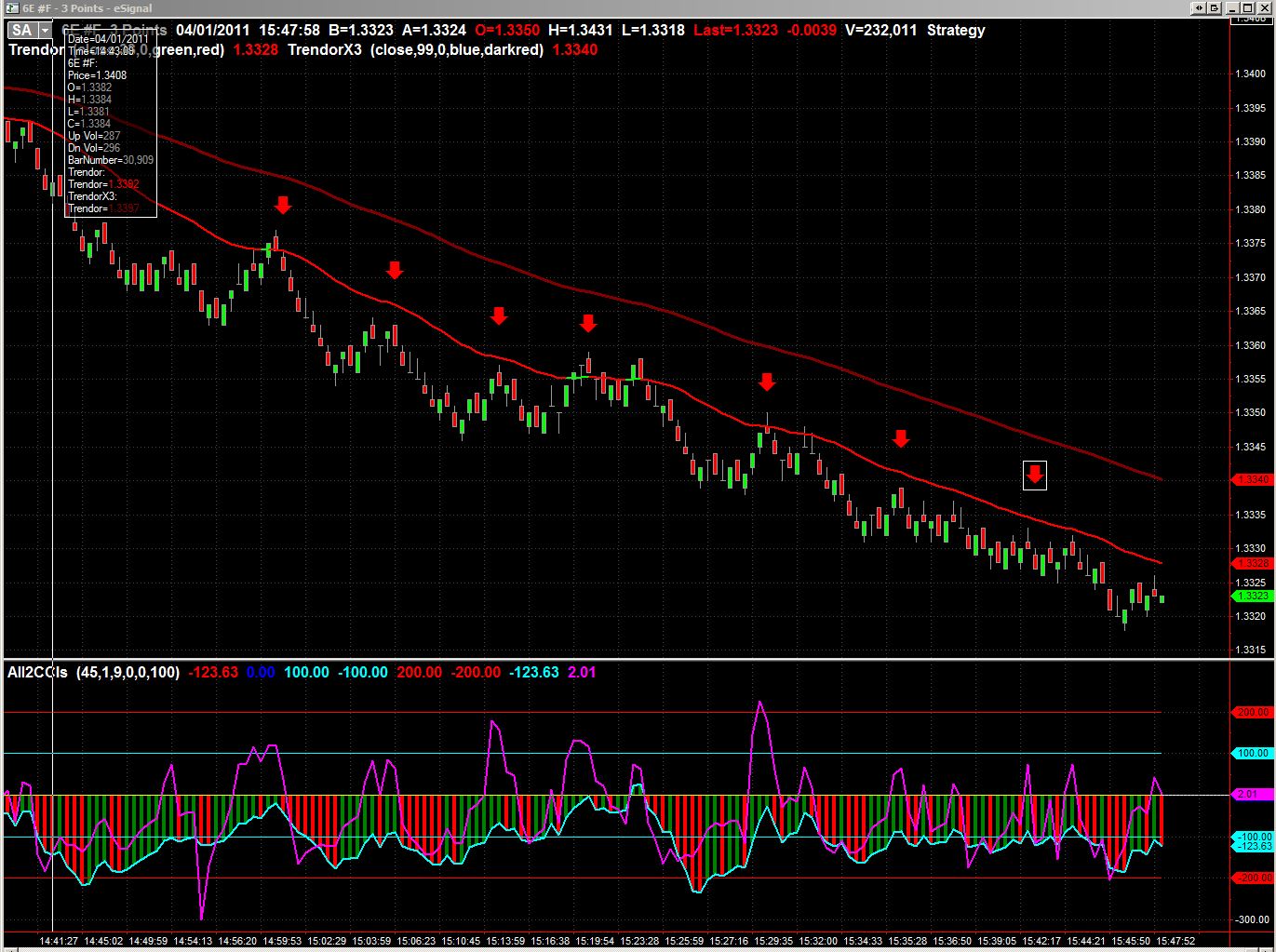The image size is (1276, 952).
Task: Click the red 200.00 value in the All2CCIs header
Action: 420,672
